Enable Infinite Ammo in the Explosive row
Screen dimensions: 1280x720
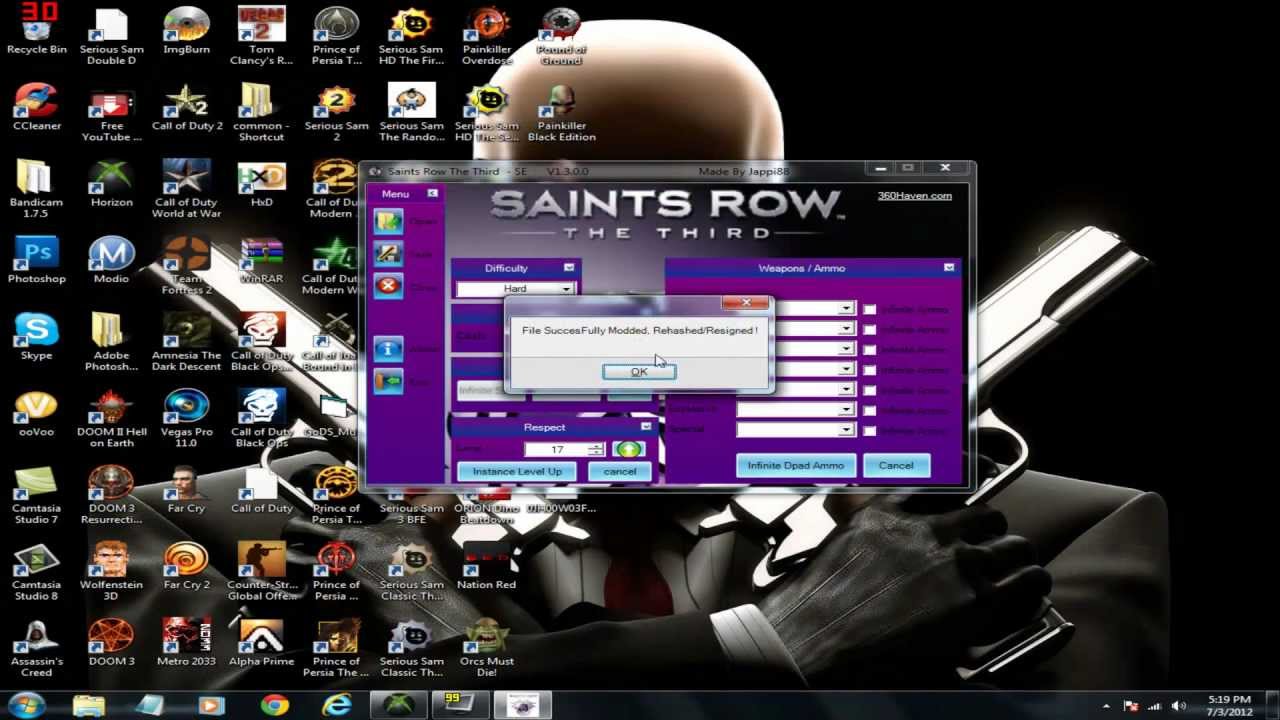click(870, 410)
